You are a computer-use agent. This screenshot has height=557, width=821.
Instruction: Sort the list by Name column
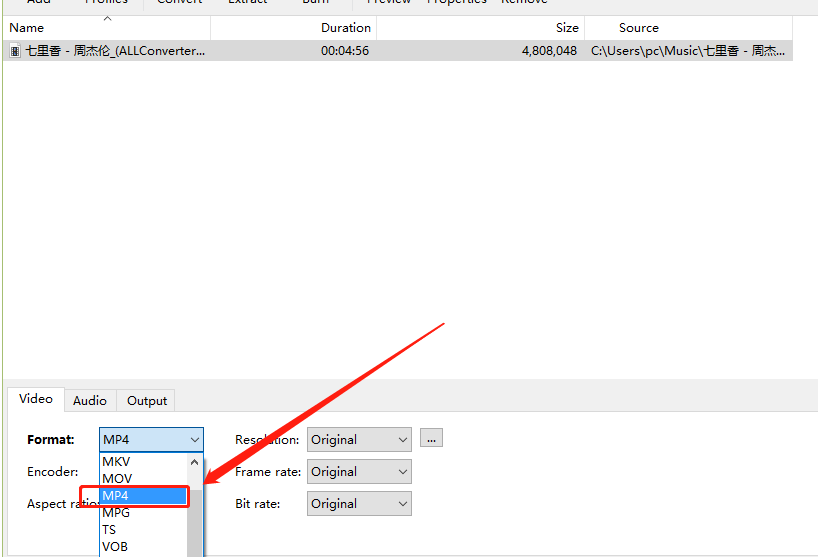click(107, 28)
